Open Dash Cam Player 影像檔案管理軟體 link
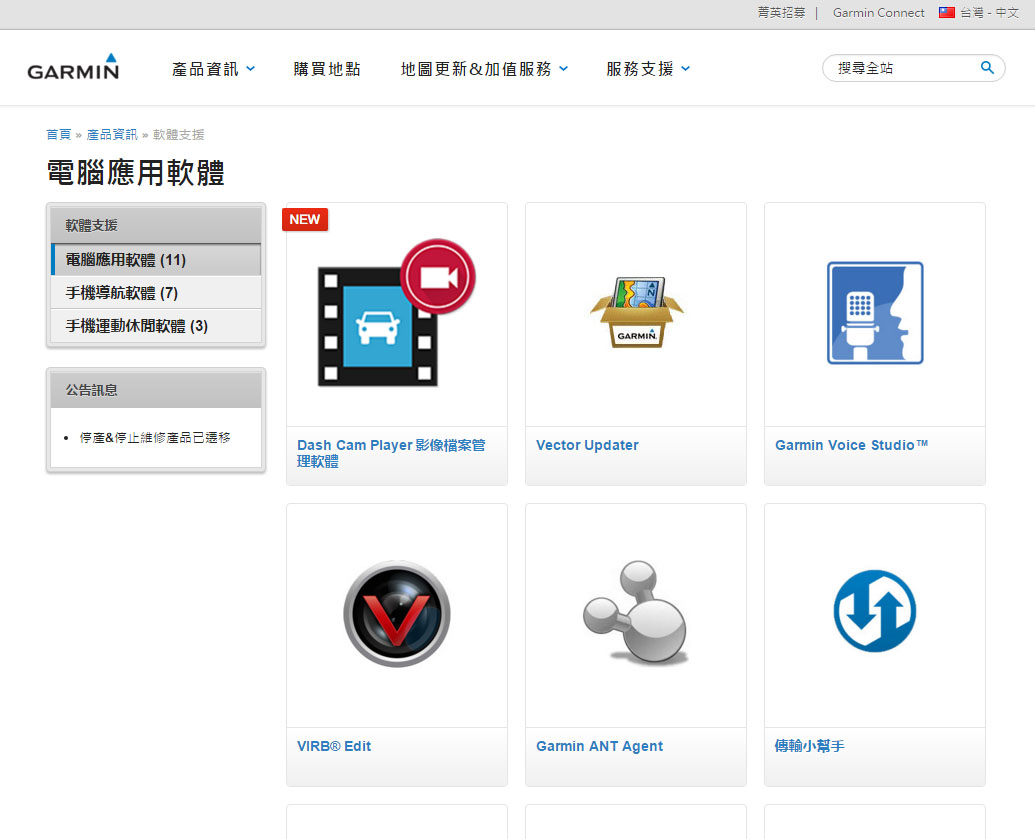The width and height of the screenshot is (1035, 839). click(x=391, y=453)
